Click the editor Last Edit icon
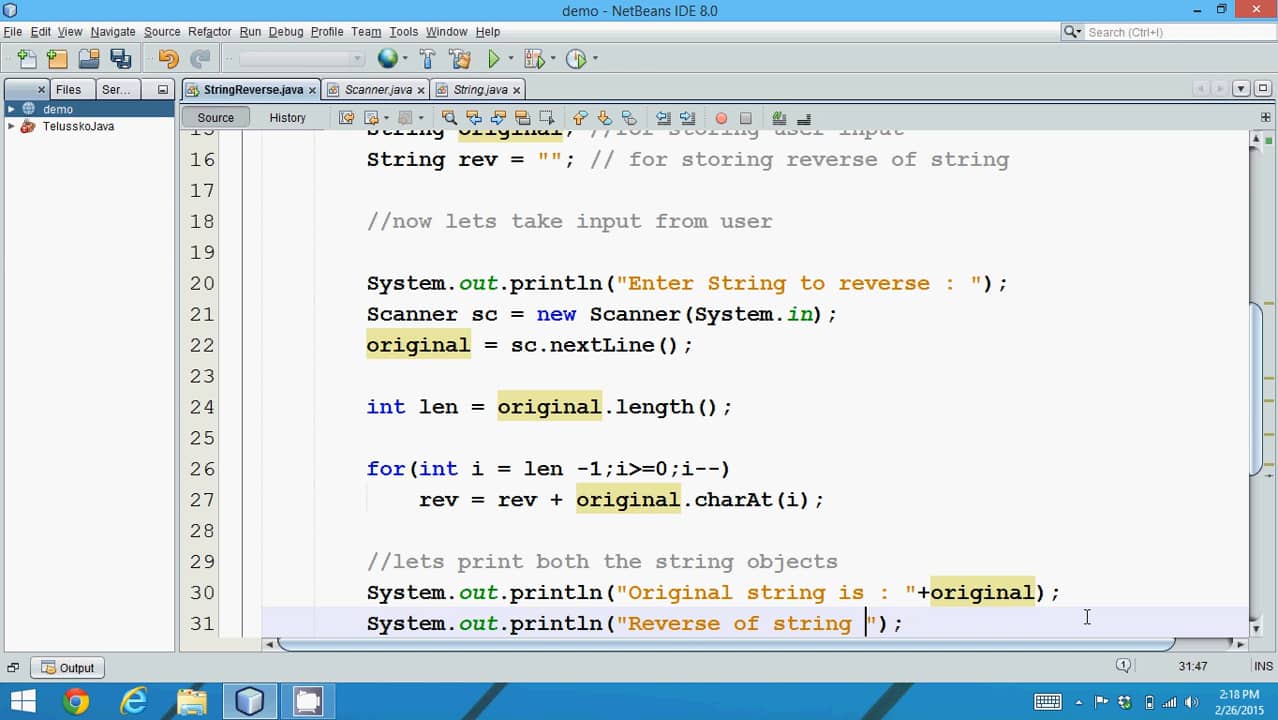 pyautogui.click(x=346, y=117)
